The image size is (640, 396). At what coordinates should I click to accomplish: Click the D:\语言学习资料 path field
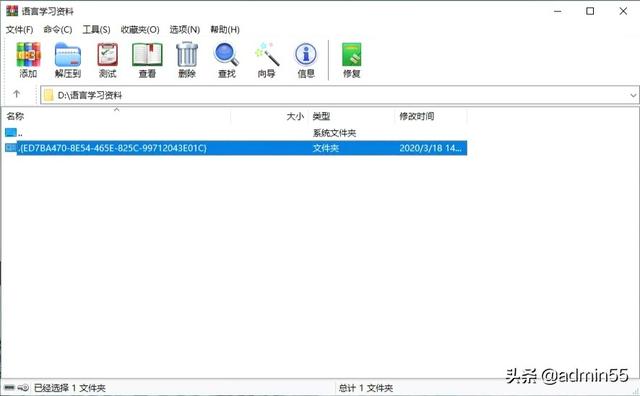click(340, 95)
